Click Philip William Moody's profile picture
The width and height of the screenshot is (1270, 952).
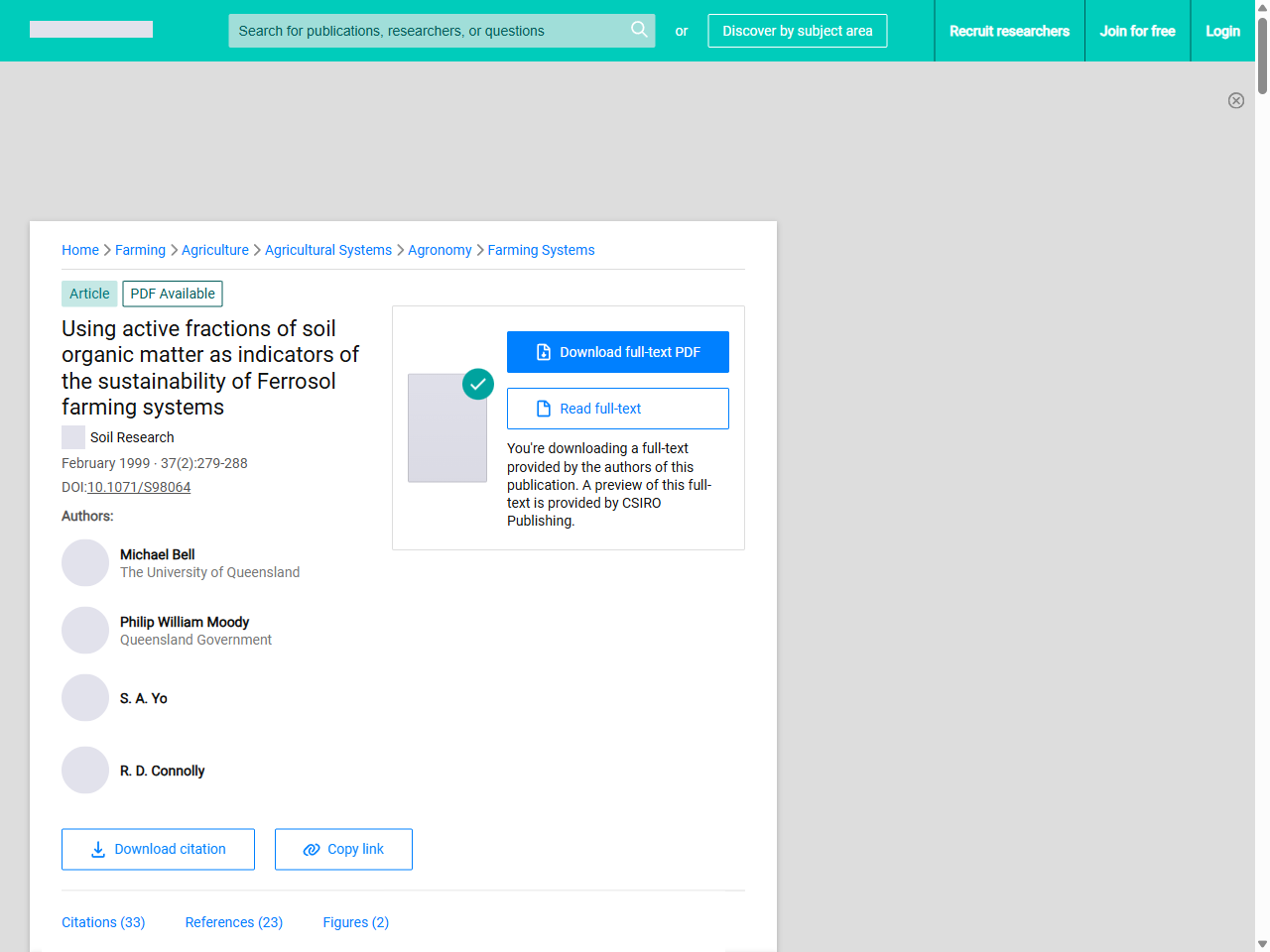(85, 631)
